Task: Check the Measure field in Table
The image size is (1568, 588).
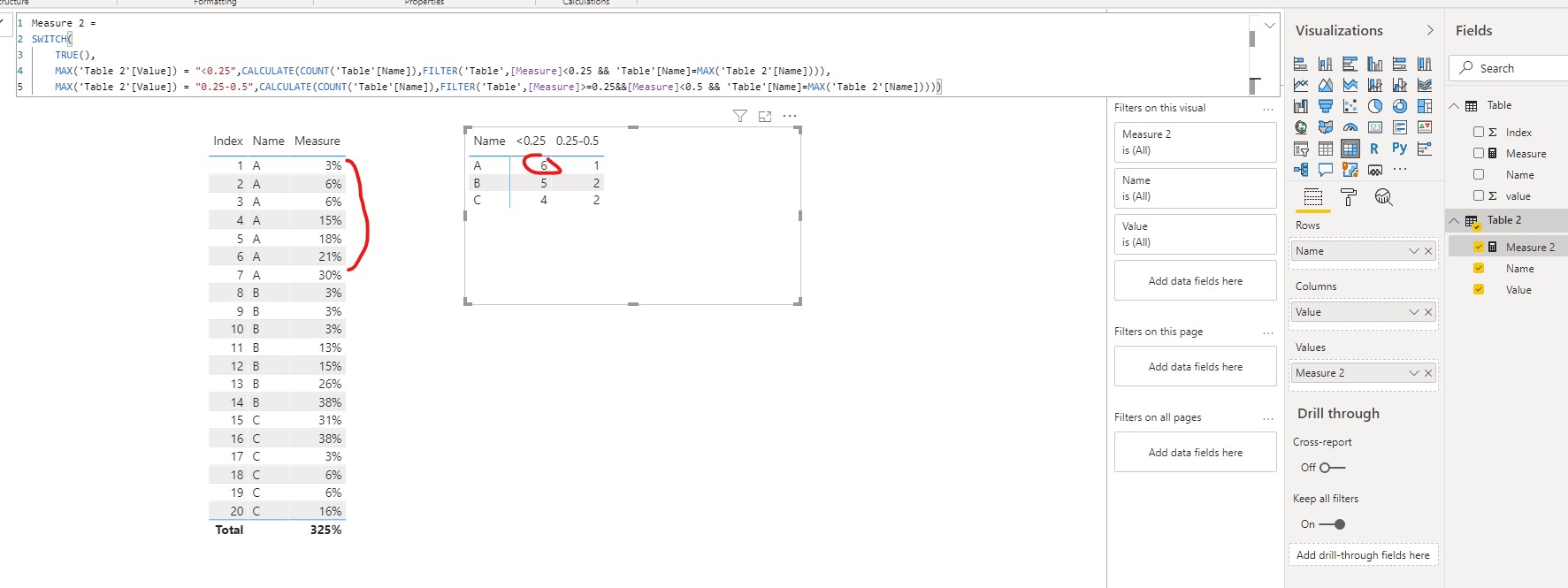Action: [x=1478, y=153]
